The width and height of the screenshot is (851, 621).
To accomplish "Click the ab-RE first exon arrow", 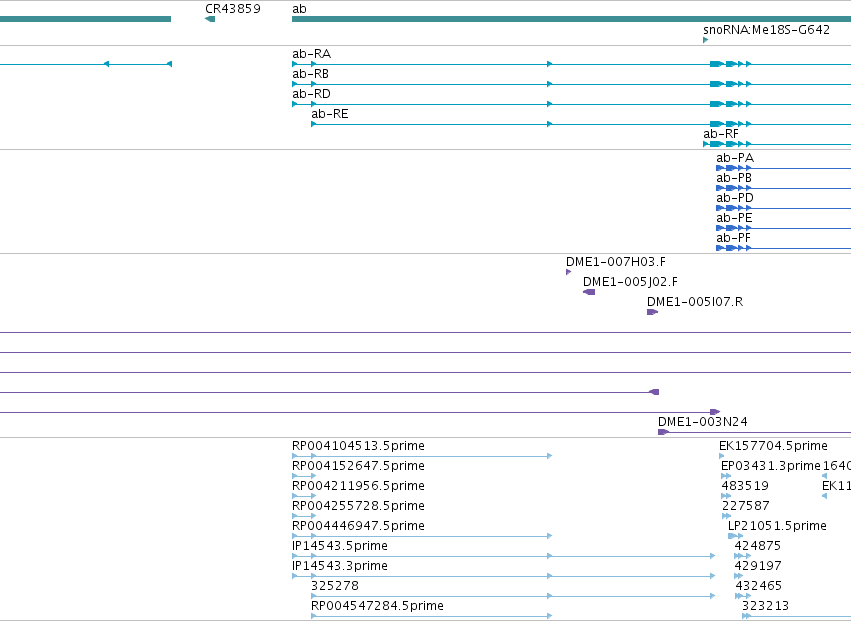I will (x=314, y=124).
